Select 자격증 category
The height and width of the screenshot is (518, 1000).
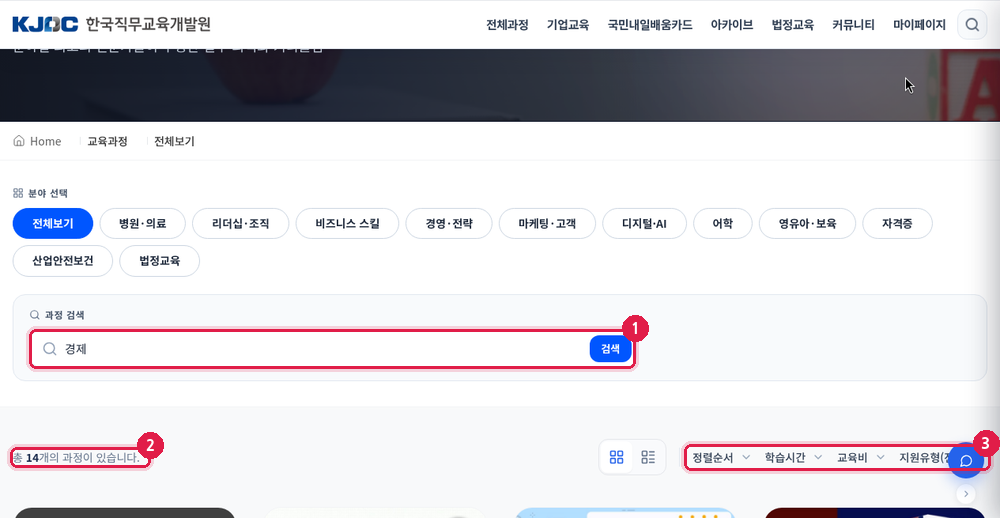897,223
